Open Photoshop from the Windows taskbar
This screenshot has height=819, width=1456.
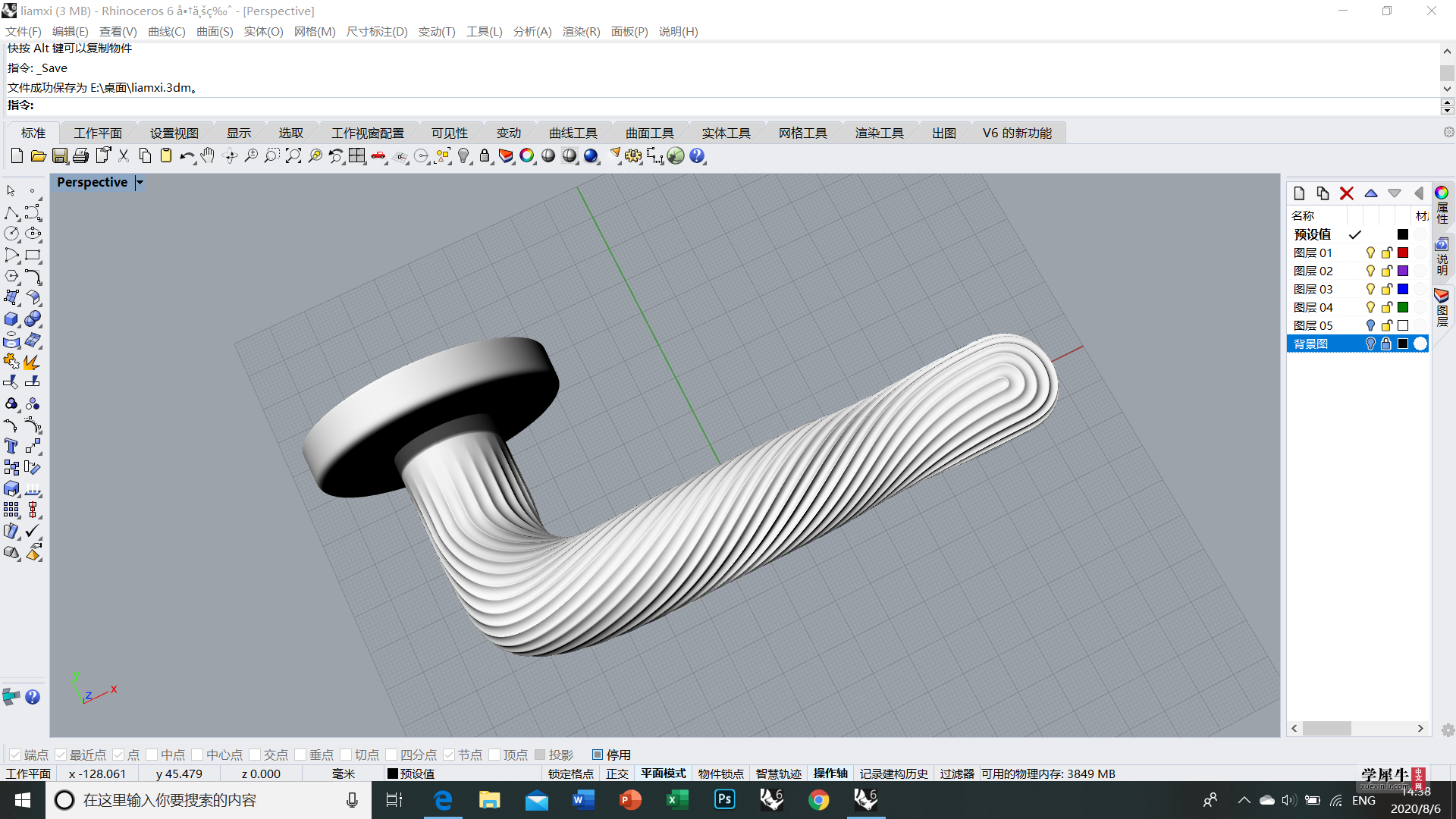pyautogui.click(x=725, y=800)
